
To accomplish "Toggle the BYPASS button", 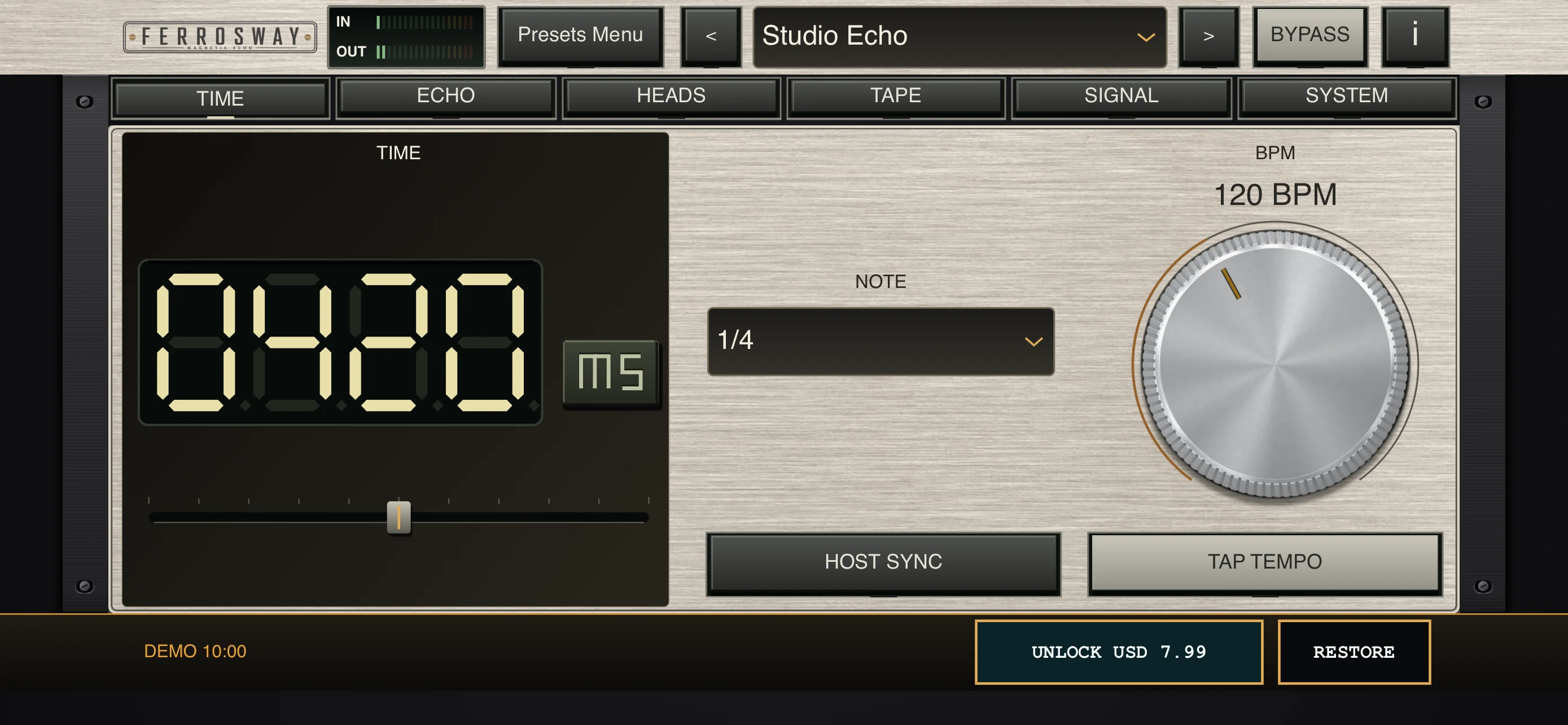I will (1310, 36).
